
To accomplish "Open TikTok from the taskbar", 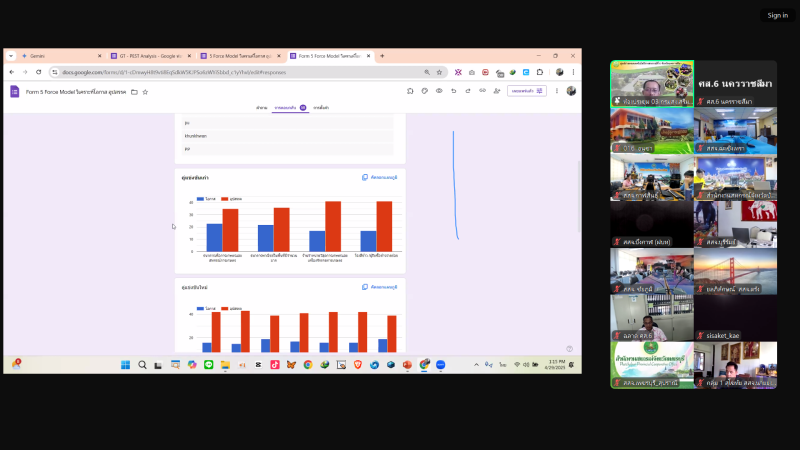I will click(275, 365).
